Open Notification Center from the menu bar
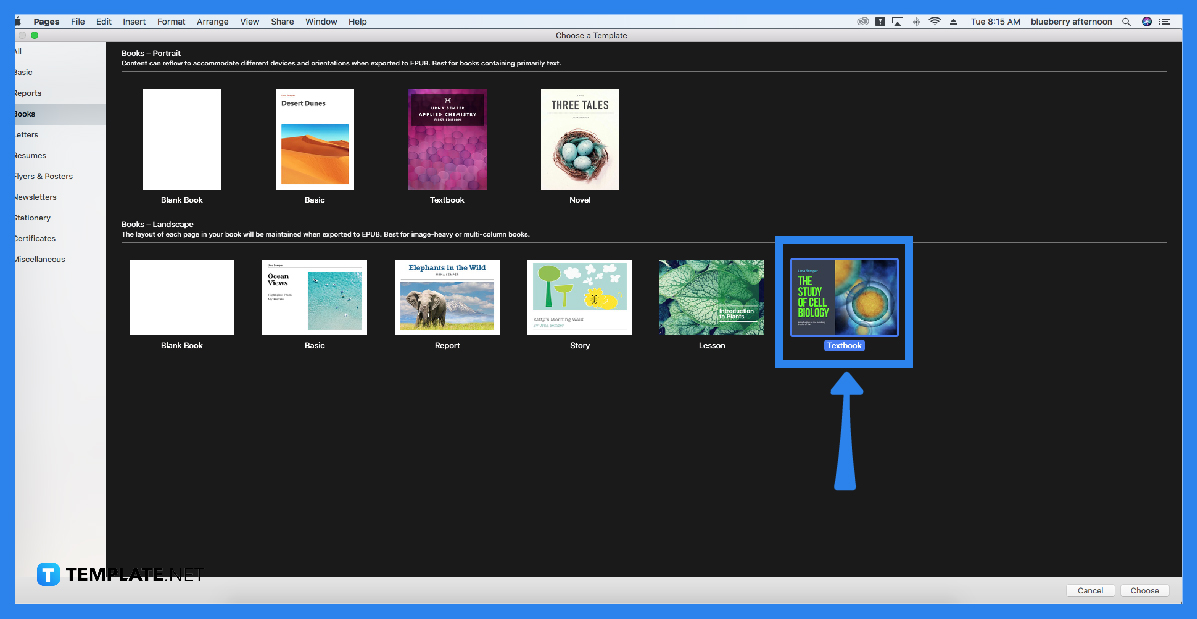 (x=1167, y=20)
